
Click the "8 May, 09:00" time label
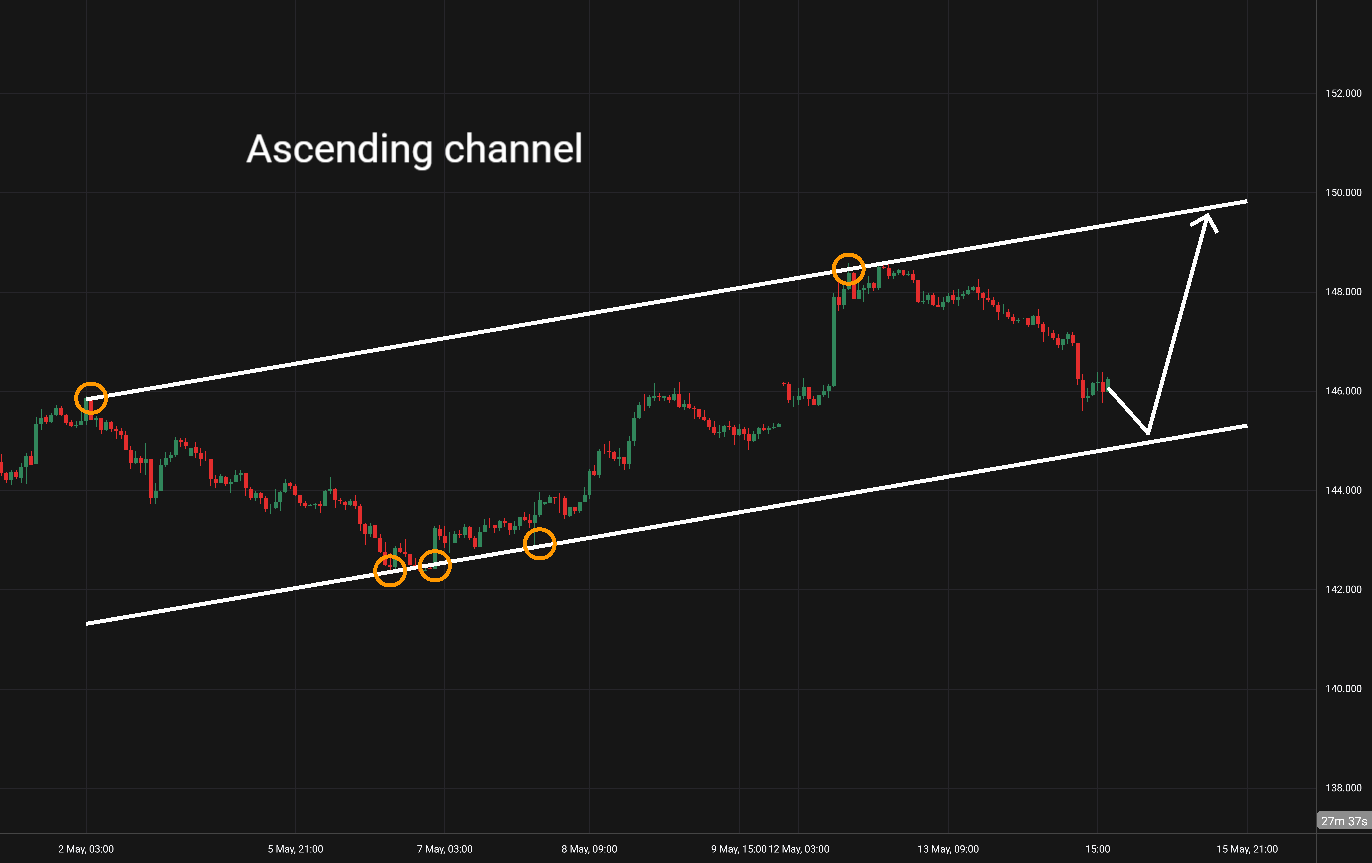(589, 849)
